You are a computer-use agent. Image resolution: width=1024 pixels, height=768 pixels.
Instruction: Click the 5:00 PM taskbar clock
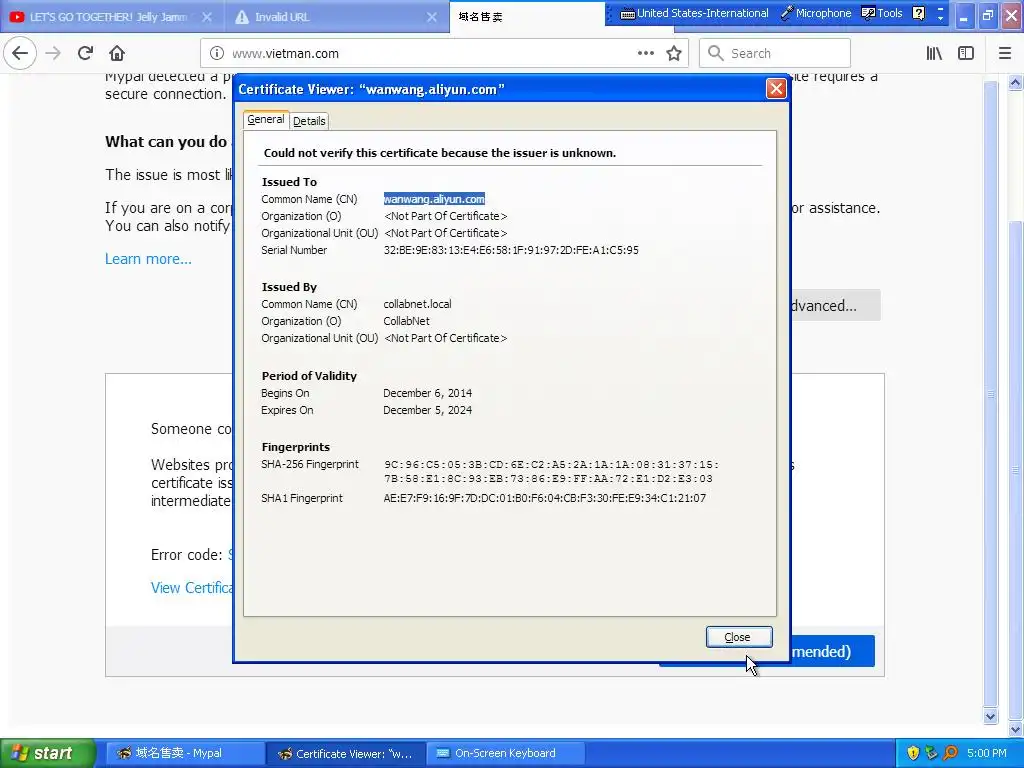pos(986,753)
